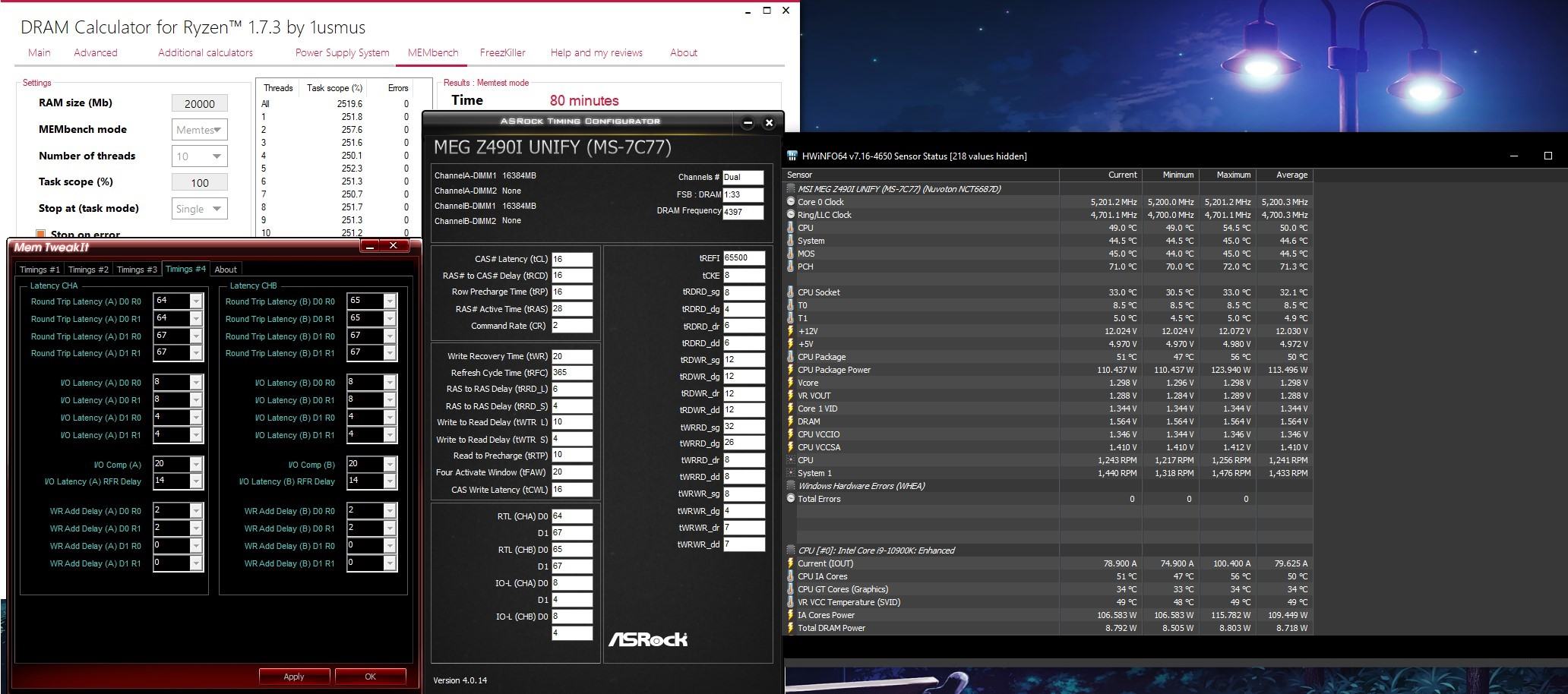
Task: Open I/O Latency (B) RFR Delay dropdown
Action: (390, 481)
